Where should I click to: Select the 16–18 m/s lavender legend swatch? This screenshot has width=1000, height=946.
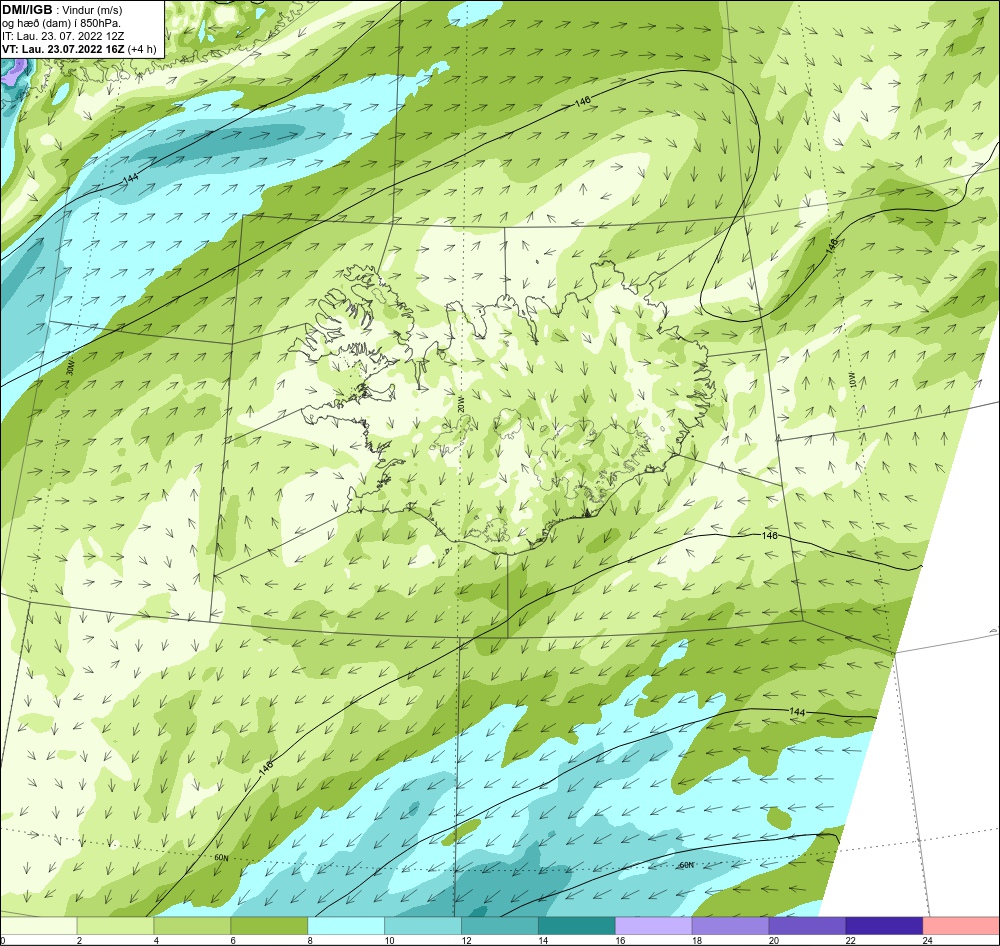pos(654,926)
